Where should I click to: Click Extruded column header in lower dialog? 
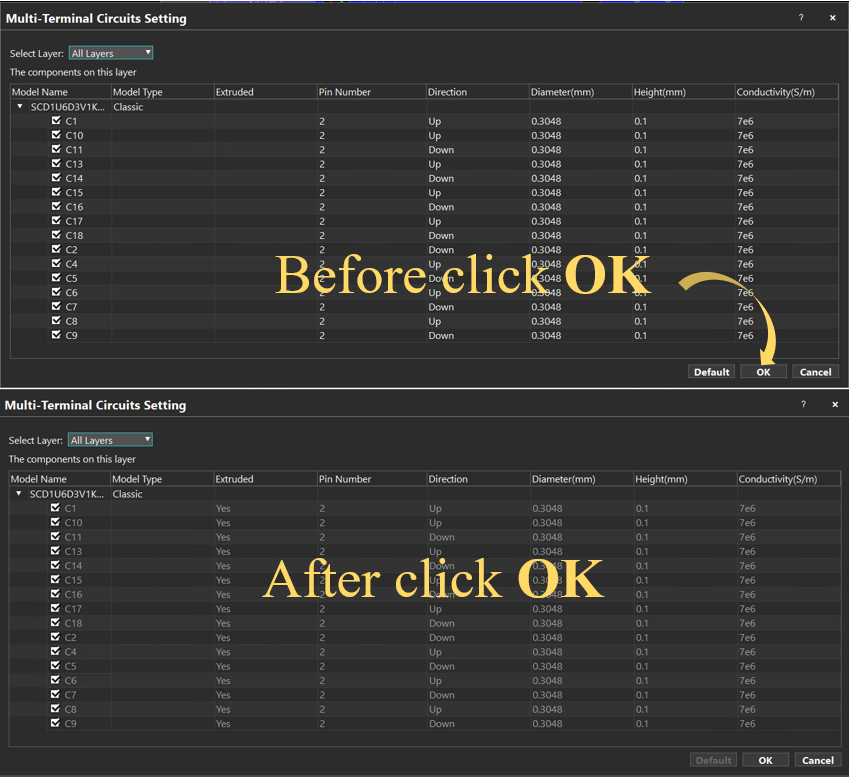point(266,479)
